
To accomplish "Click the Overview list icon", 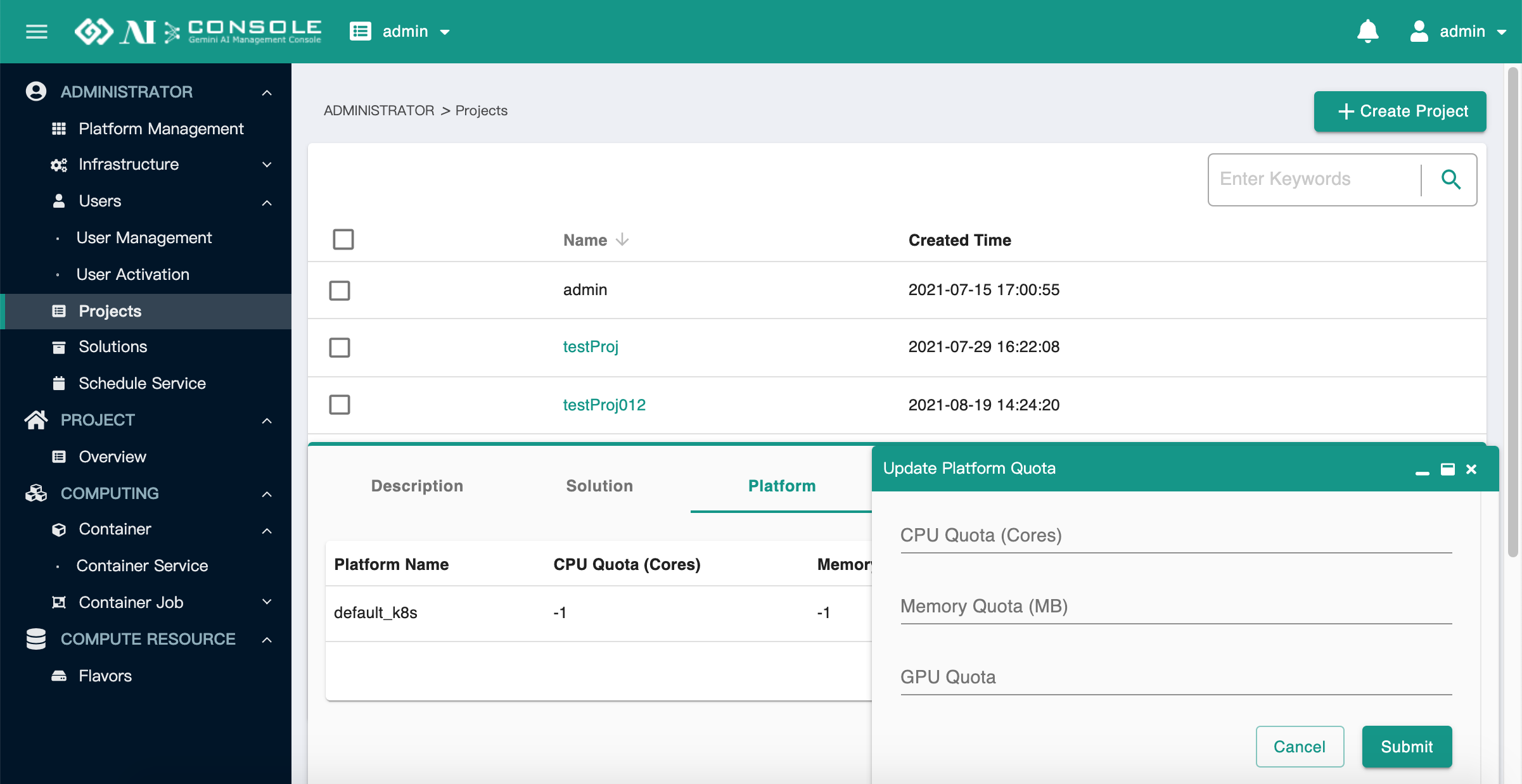I will (x=59, y=457).
